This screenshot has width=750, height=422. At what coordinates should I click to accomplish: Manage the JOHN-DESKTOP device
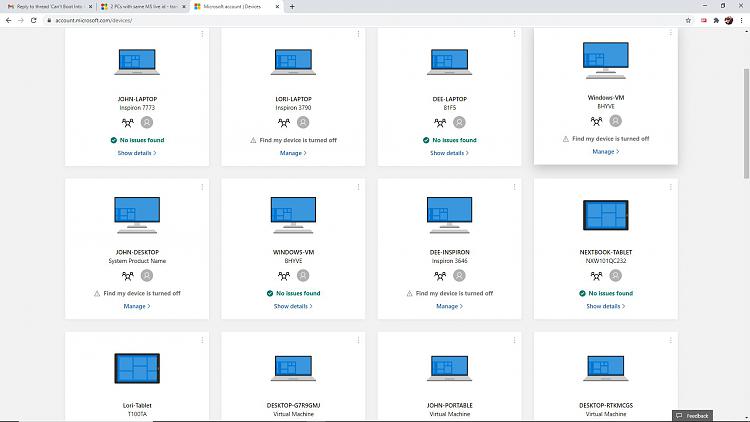click(137, 306)
